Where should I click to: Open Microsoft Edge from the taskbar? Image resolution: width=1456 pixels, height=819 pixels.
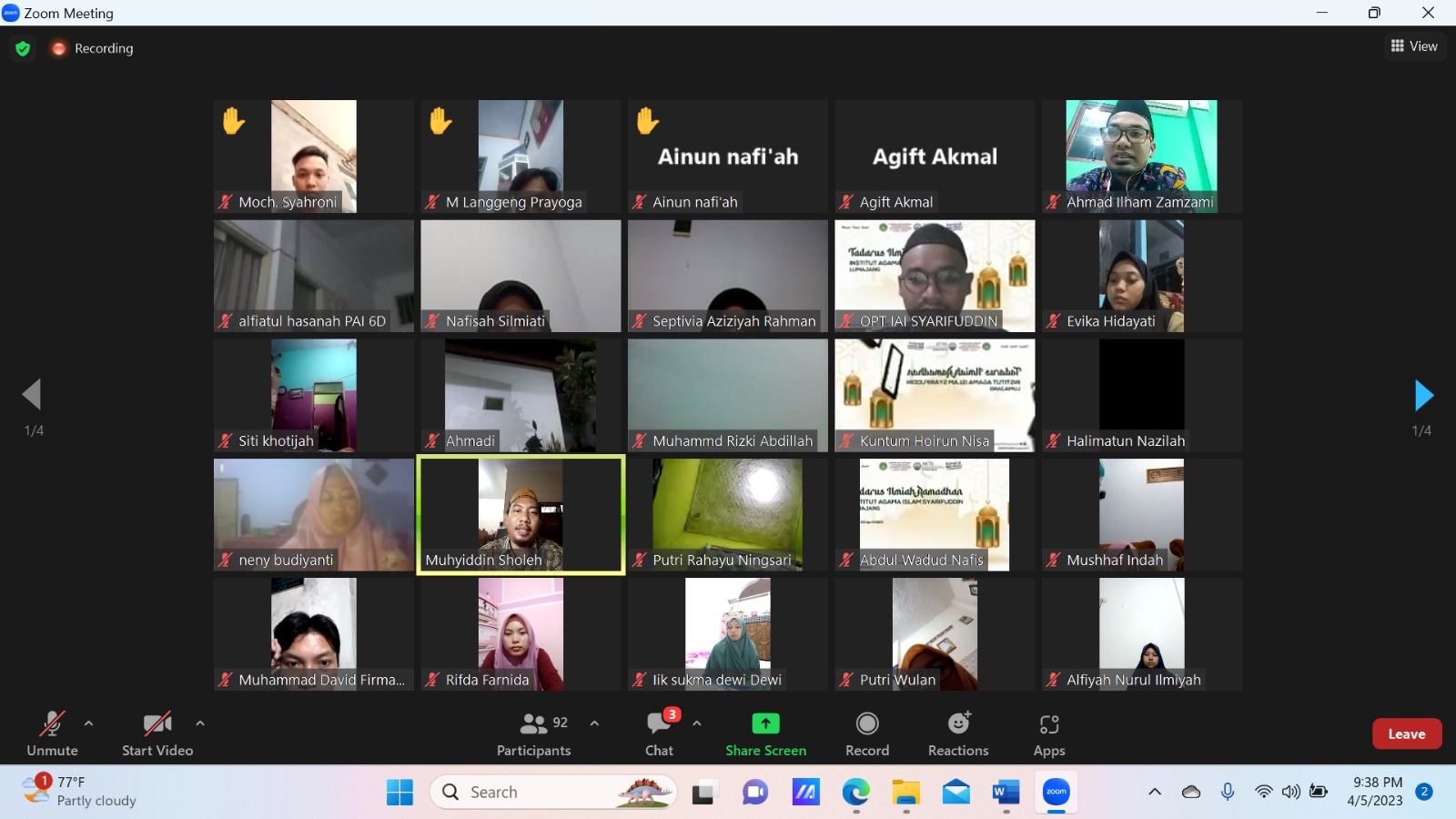855,793
